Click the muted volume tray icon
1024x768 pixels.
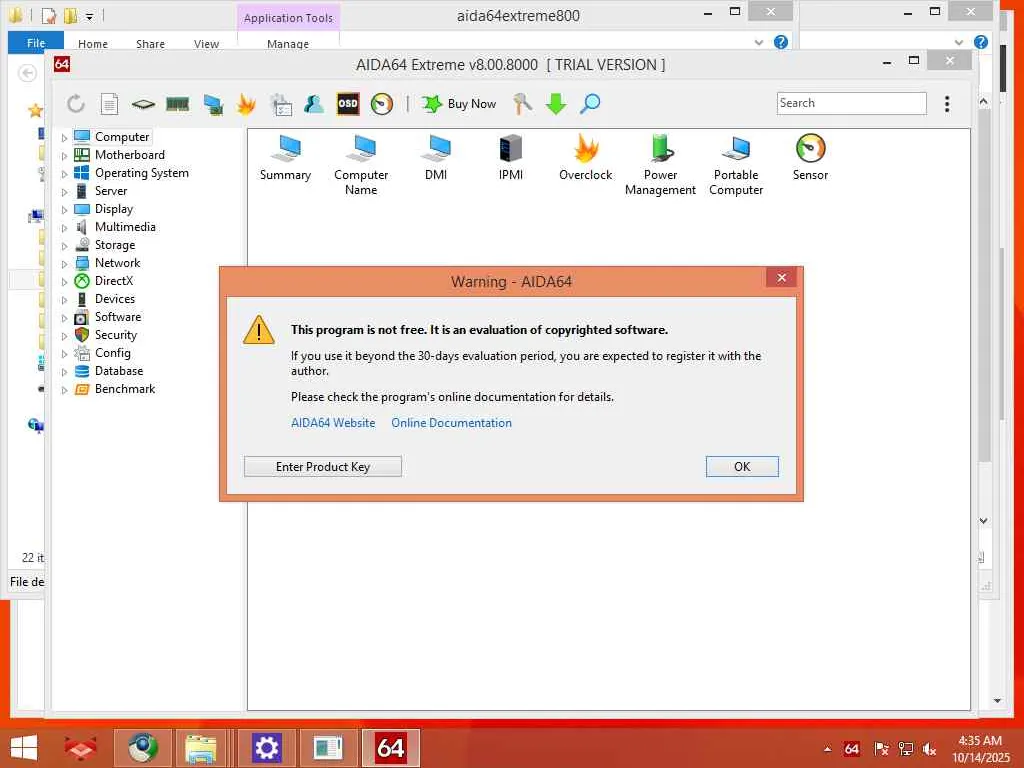pos(929,749)
